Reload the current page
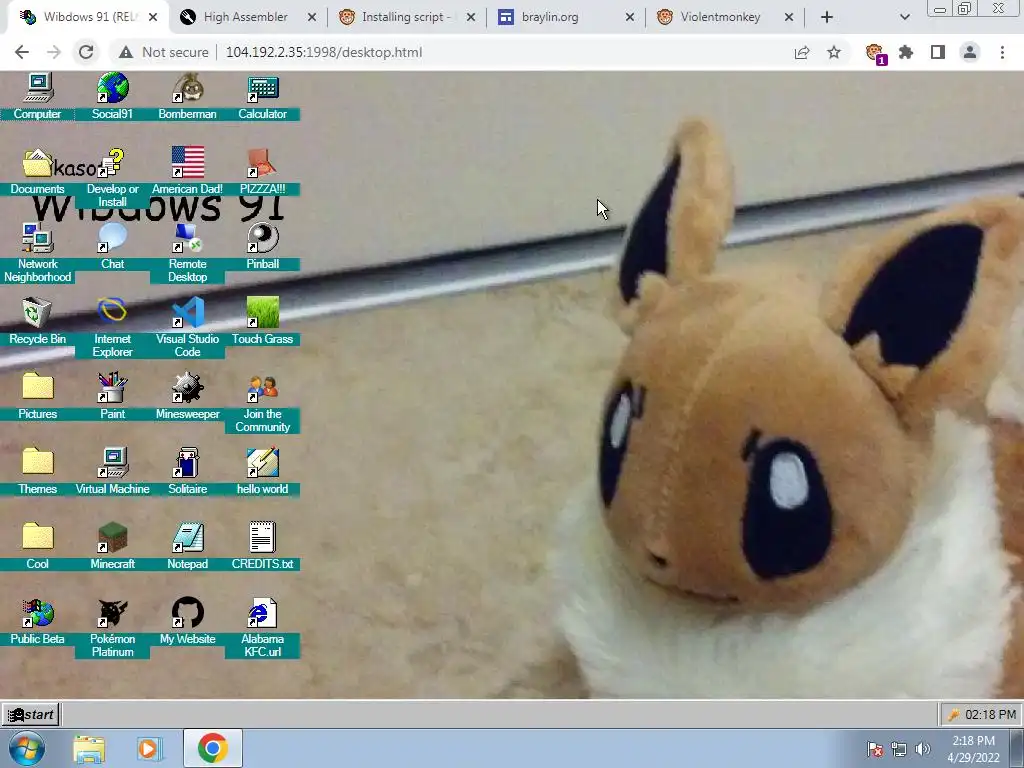 point(86,52)
